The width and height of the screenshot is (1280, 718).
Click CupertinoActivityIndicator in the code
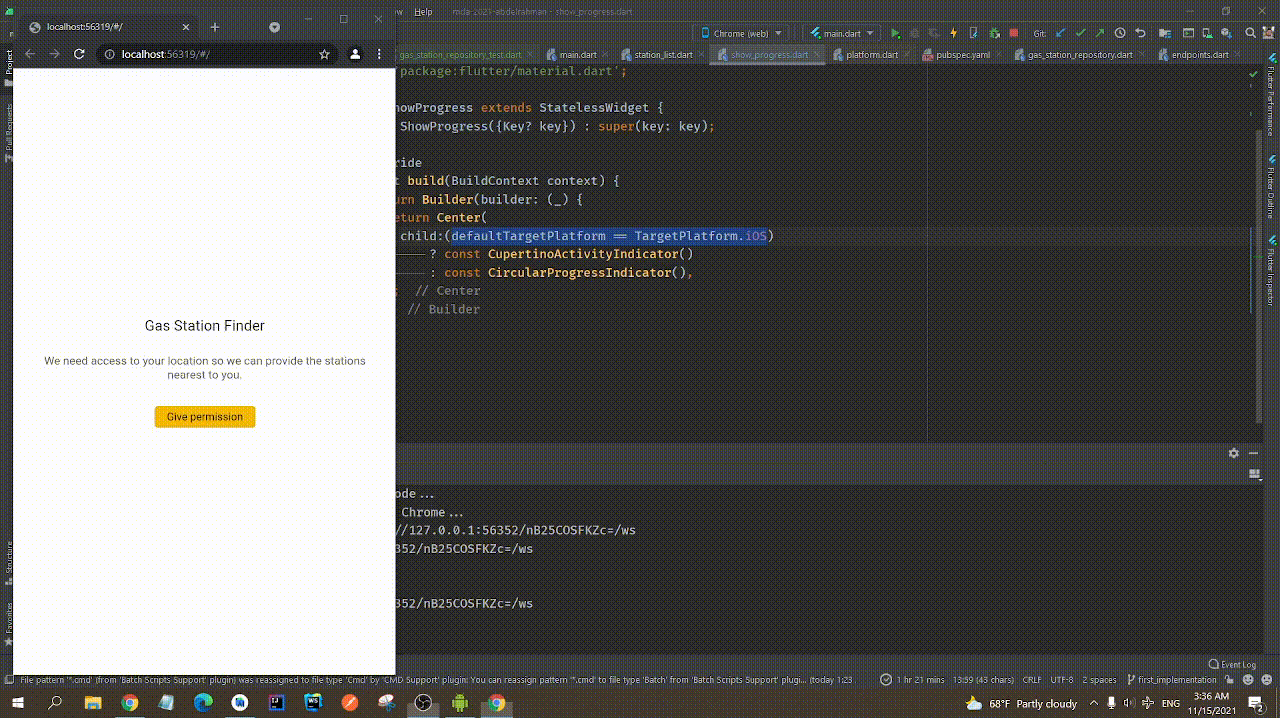tap(583, 254)
